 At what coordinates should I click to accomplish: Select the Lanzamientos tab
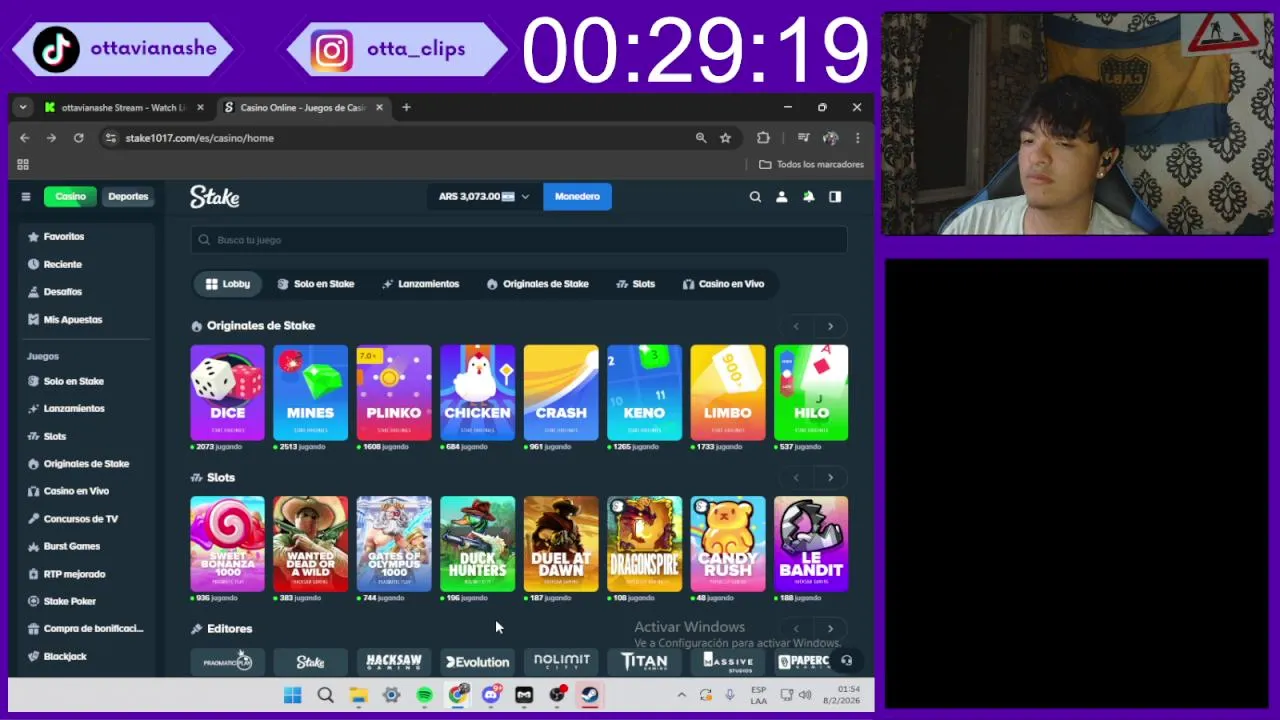coord(421,284)
